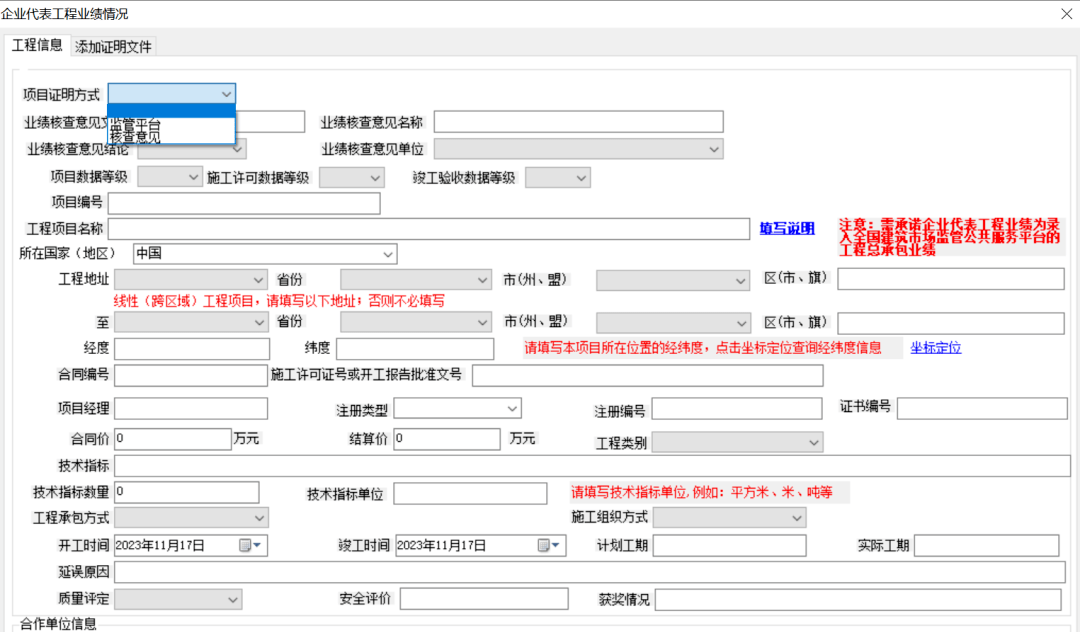This screenshot has width=1080, height=632.
Task: Open the 工程承包方式 dropdown
Action: click(x=258, y=517)
